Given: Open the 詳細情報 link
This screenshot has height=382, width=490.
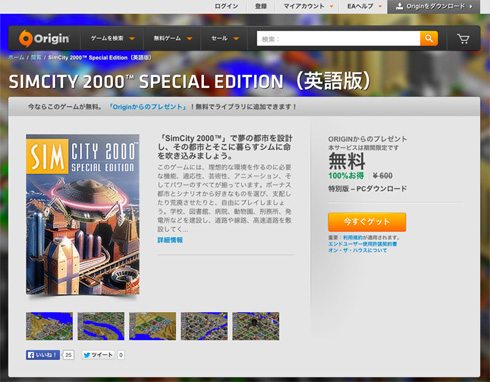Looking at the screenshot, I should coord(170,240).
